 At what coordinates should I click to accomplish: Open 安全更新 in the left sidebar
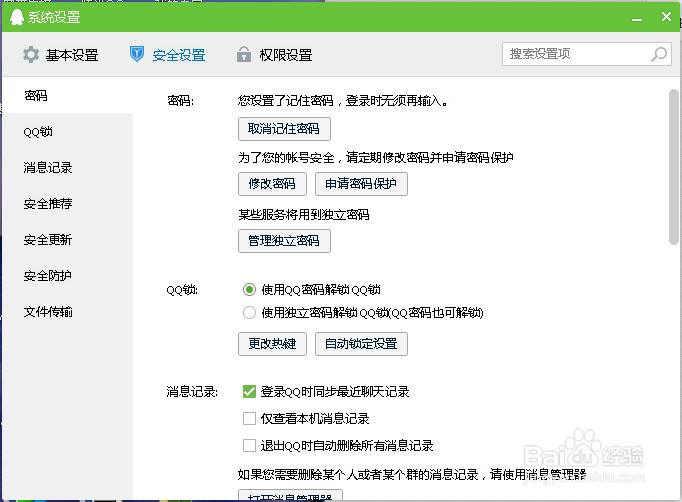click(x=67, y=240)
